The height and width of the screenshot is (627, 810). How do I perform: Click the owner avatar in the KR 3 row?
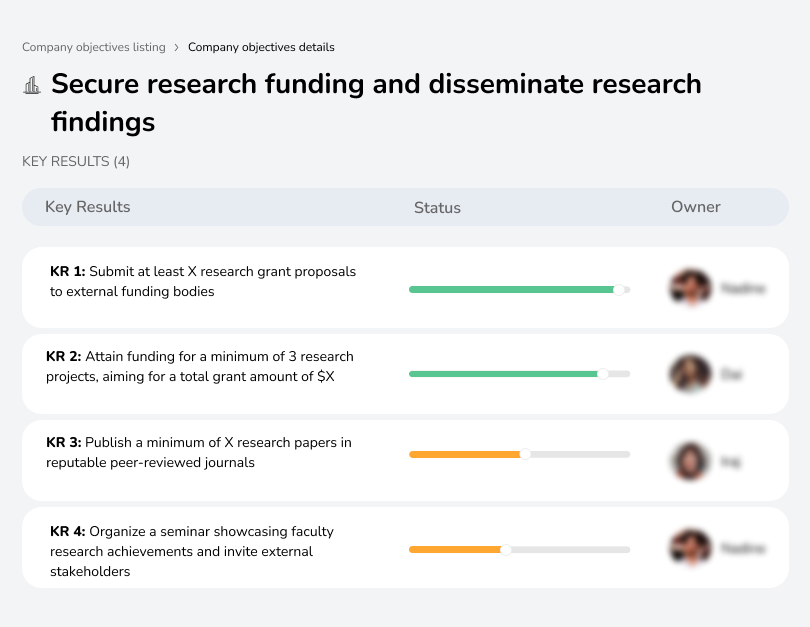coord(690,461)
